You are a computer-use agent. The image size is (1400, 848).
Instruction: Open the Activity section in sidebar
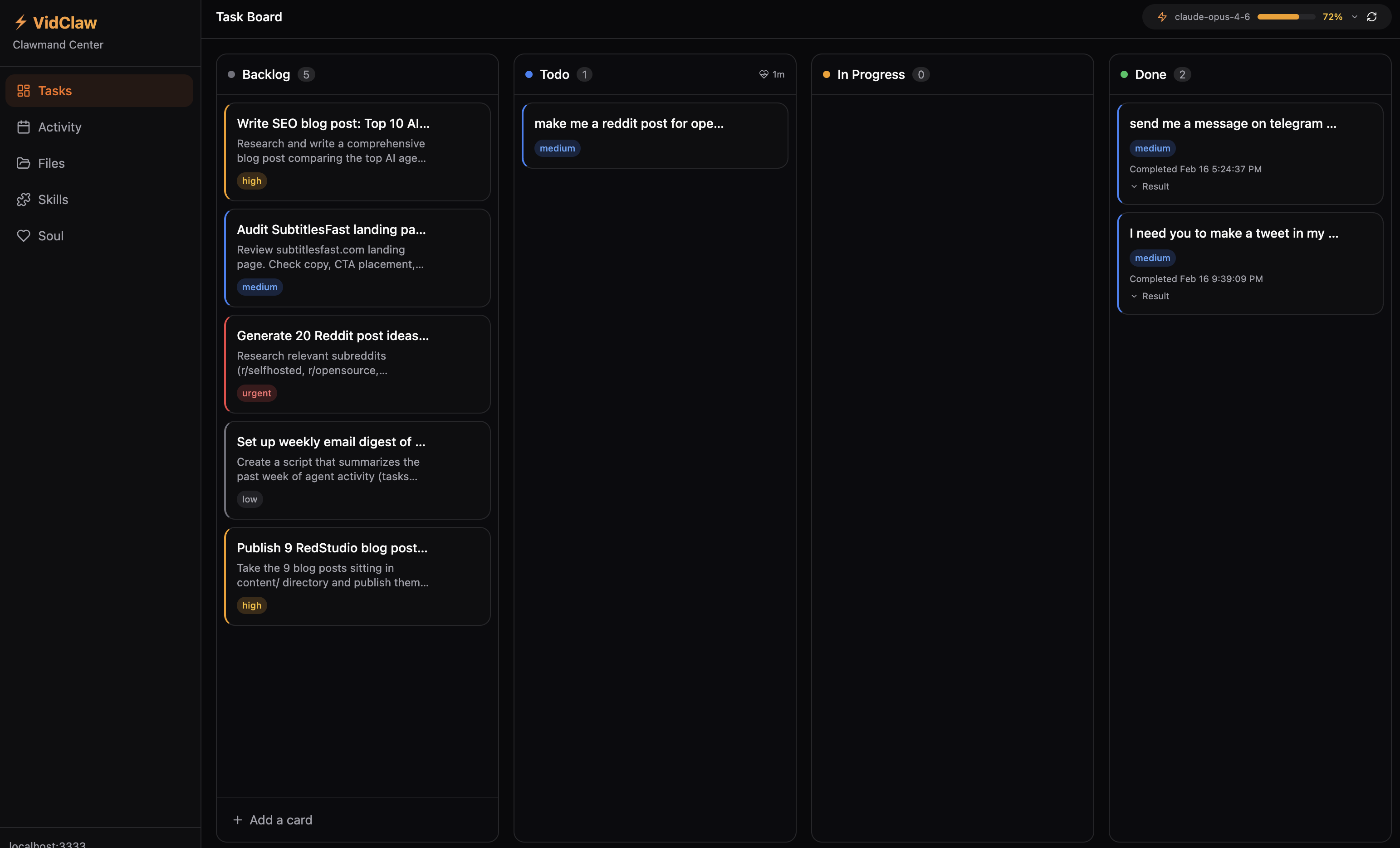point(60,127)
